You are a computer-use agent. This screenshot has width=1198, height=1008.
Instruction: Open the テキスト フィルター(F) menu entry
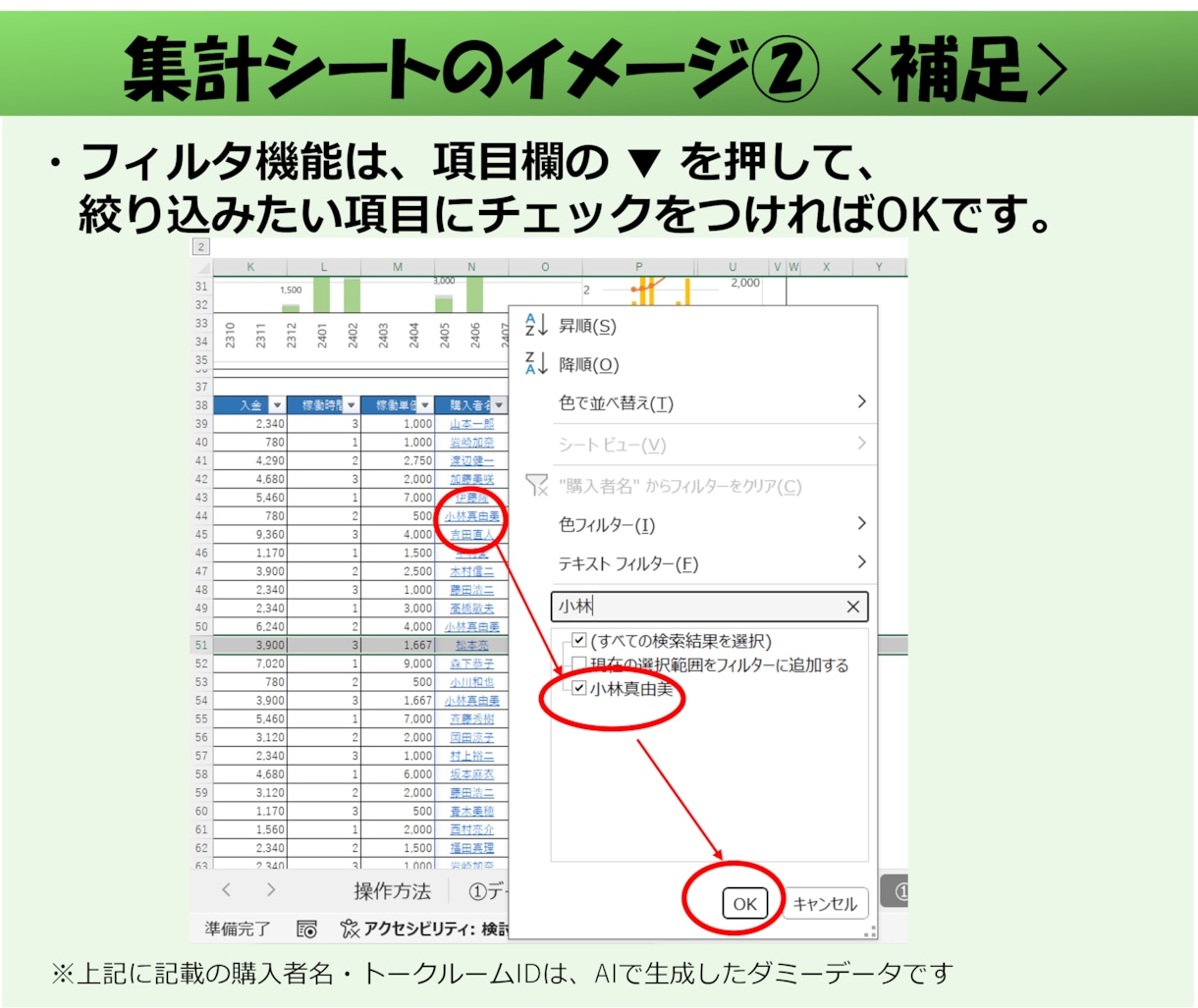628,563
